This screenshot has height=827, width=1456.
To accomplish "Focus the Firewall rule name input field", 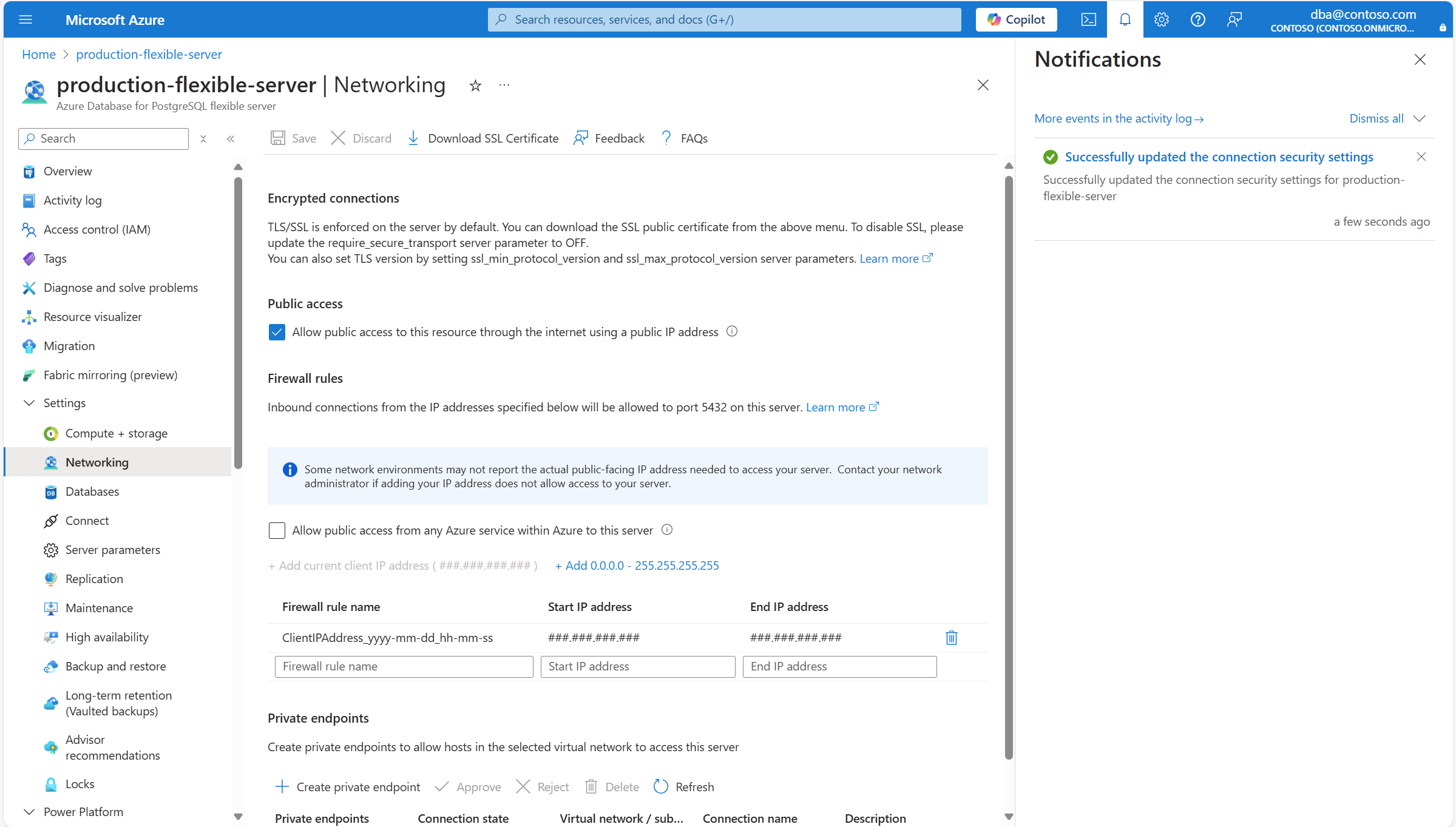I will pos(404,666).
